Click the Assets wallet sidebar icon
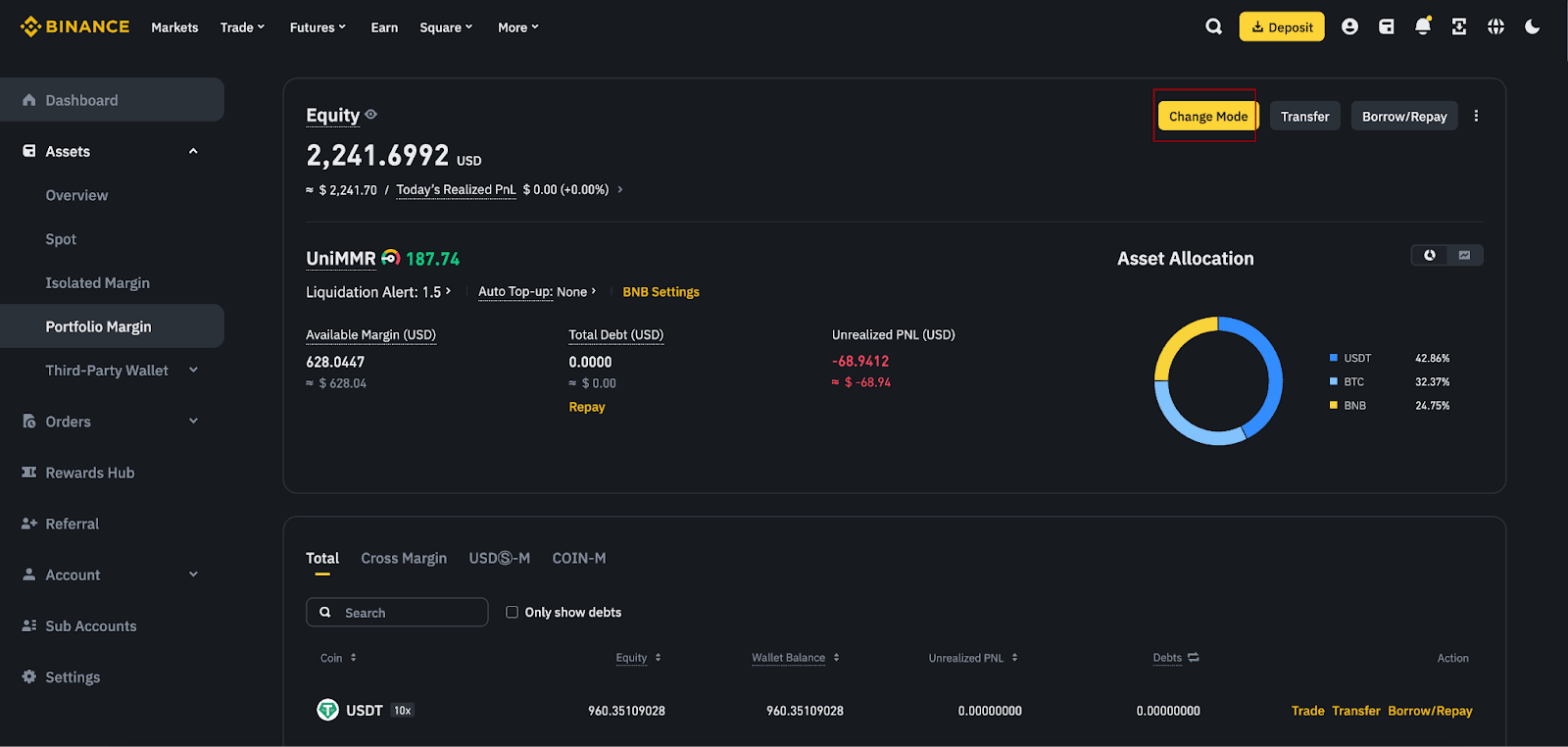The height and width of the screenshot is (747, 1568). point(29,151)
